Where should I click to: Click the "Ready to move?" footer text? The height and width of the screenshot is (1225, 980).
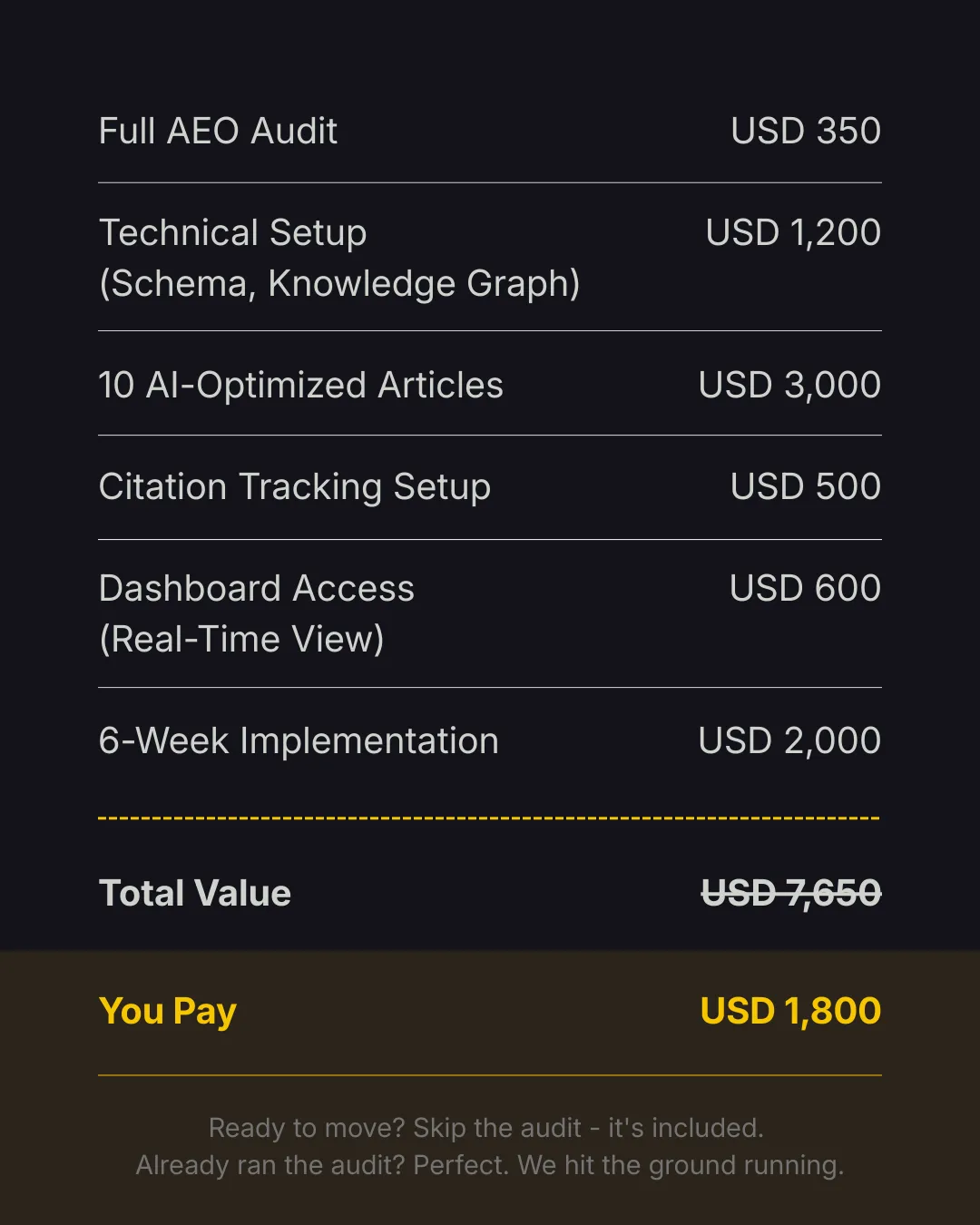[486, 1128]
